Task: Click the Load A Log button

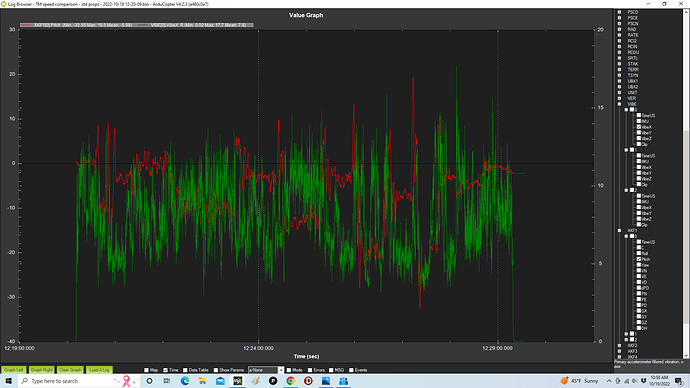Action: tap(99, 370)
